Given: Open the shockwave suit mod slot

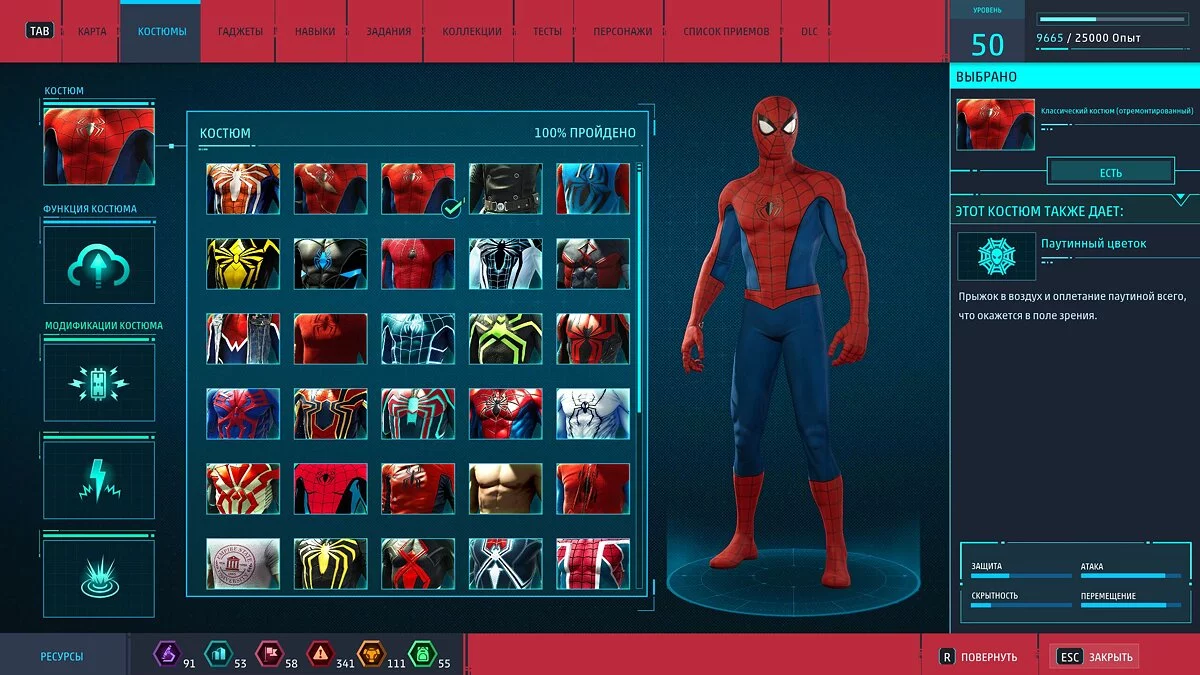Looking at the screenshot, I should [98, 574].
